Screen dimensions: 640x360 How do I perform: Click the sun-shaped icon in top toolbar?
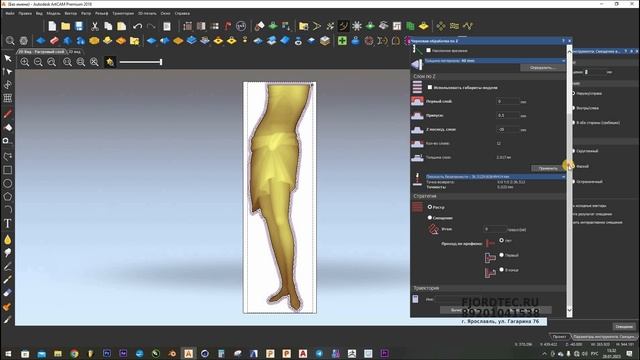tap(357, 26)
